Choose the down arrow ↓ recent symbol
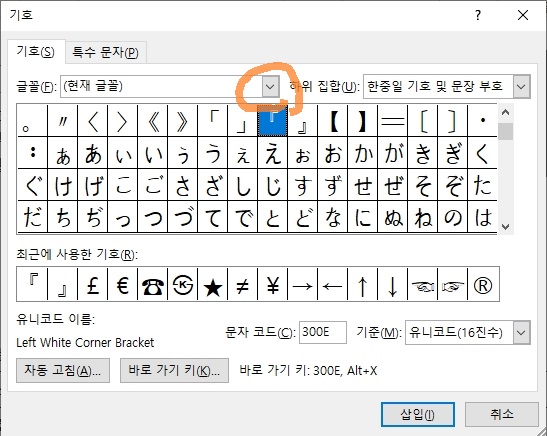The height and width of the screenshot is (436, 547). (392, 284)
